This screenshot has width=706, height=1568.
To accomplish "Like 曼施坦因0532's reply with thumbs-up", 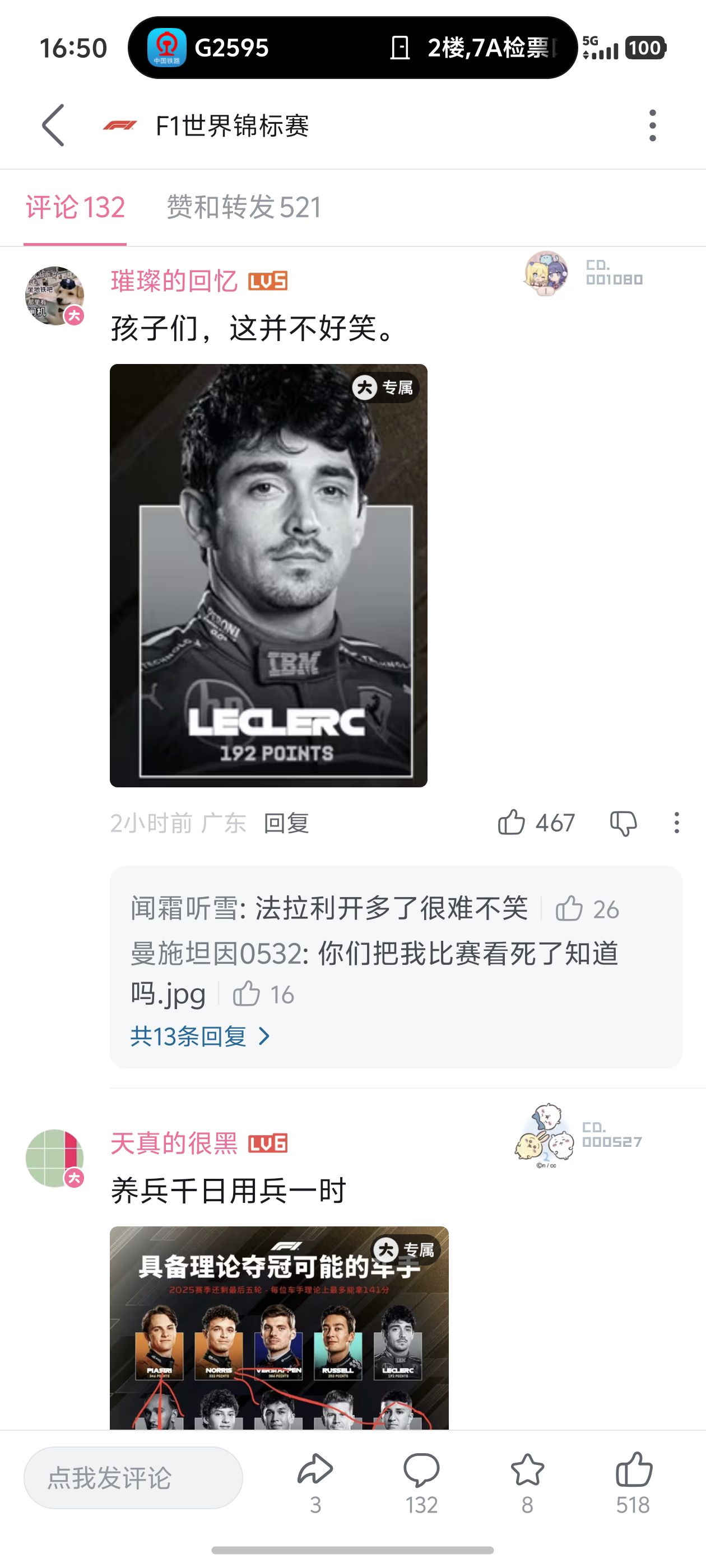I will (246, 994).
